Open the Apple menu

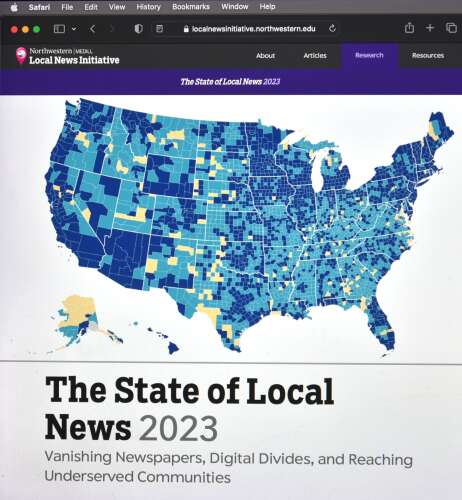click(14, 7)
